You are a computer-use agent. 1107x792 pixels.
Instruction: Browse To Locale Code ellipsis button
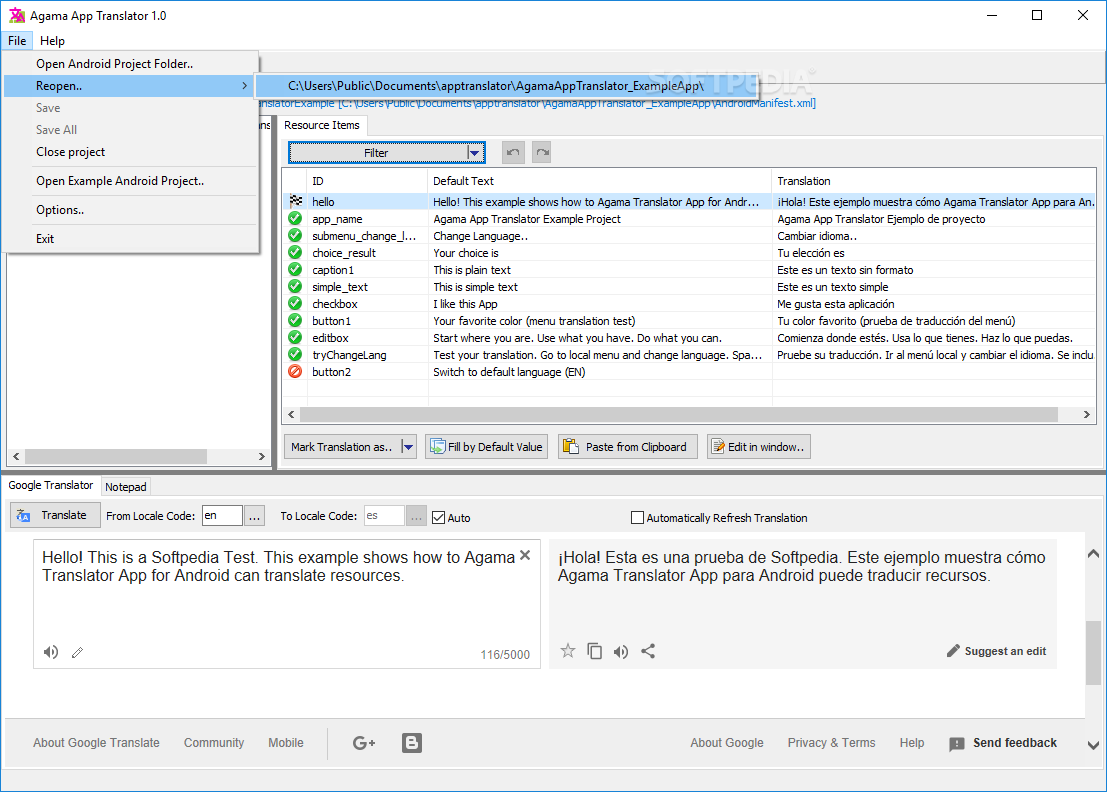click(417, 517)
